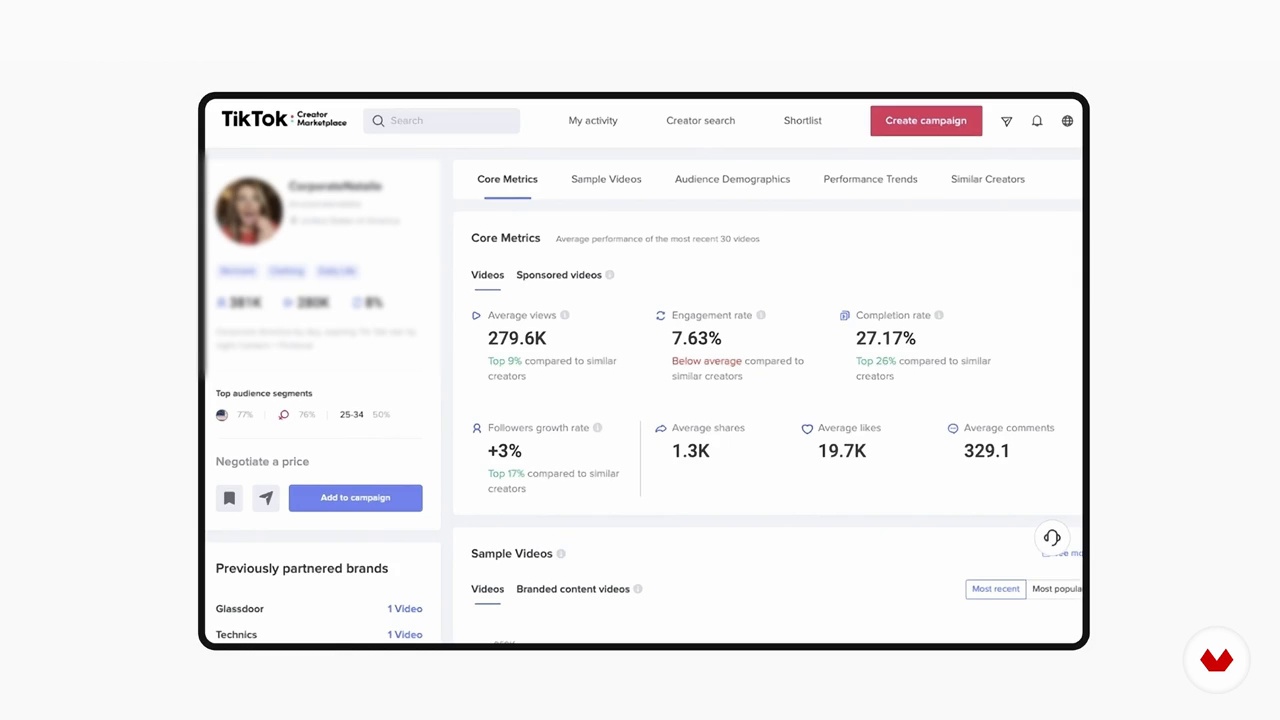
Task: Open the filter funnel icon in header
Action: click(1007, 121)
